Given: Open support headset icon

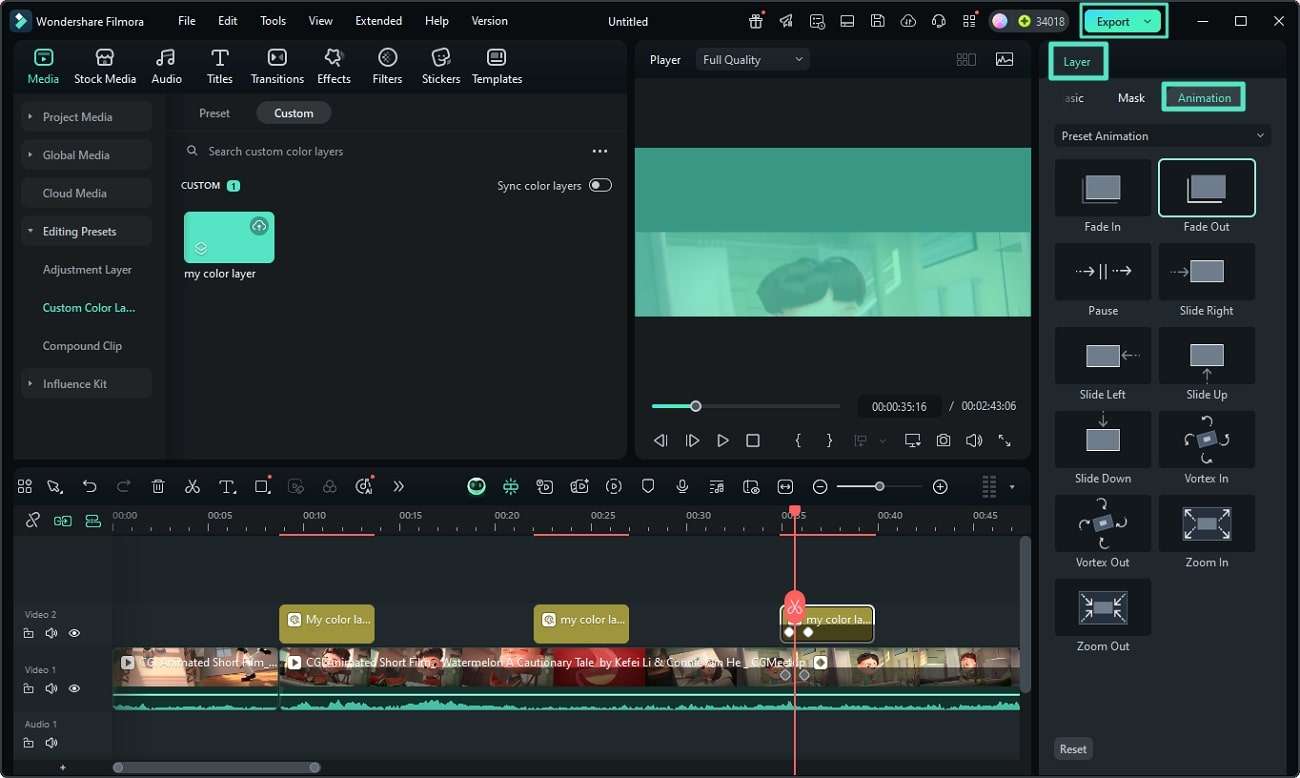Looking at the screenshot, I should (938, 21).
